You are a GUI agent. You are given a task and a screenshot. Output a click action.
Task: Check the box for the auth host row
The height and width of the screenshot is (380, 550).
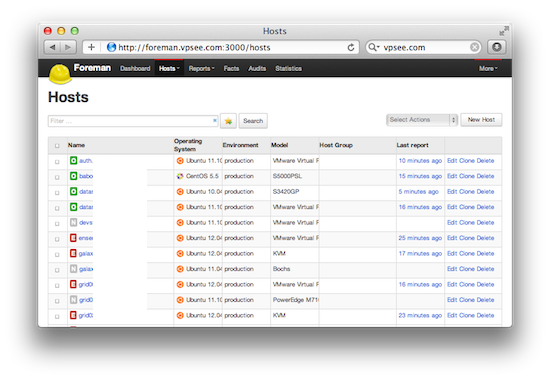click(57, 162)
